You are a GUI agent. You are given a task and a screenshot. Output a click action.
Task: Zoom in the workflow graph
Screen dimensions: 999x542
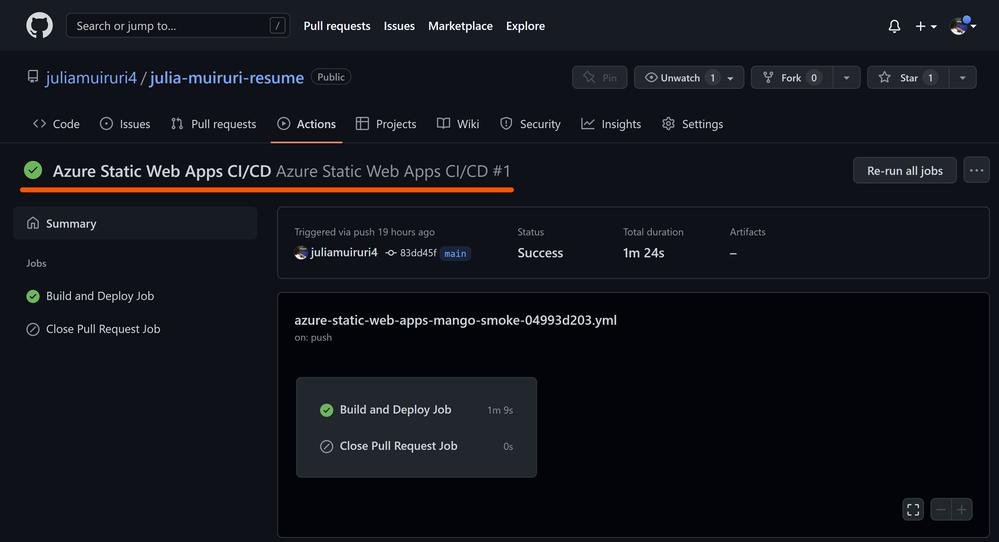pos(962,510)
